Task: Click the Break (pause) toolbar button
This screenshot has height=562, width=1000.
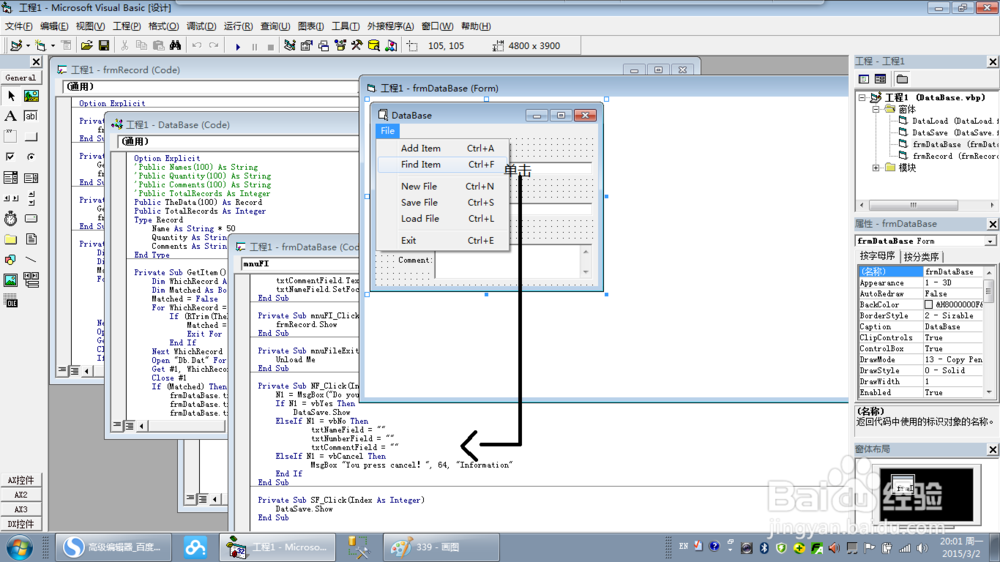Action: pyautogui.click(x=254, y=46)
